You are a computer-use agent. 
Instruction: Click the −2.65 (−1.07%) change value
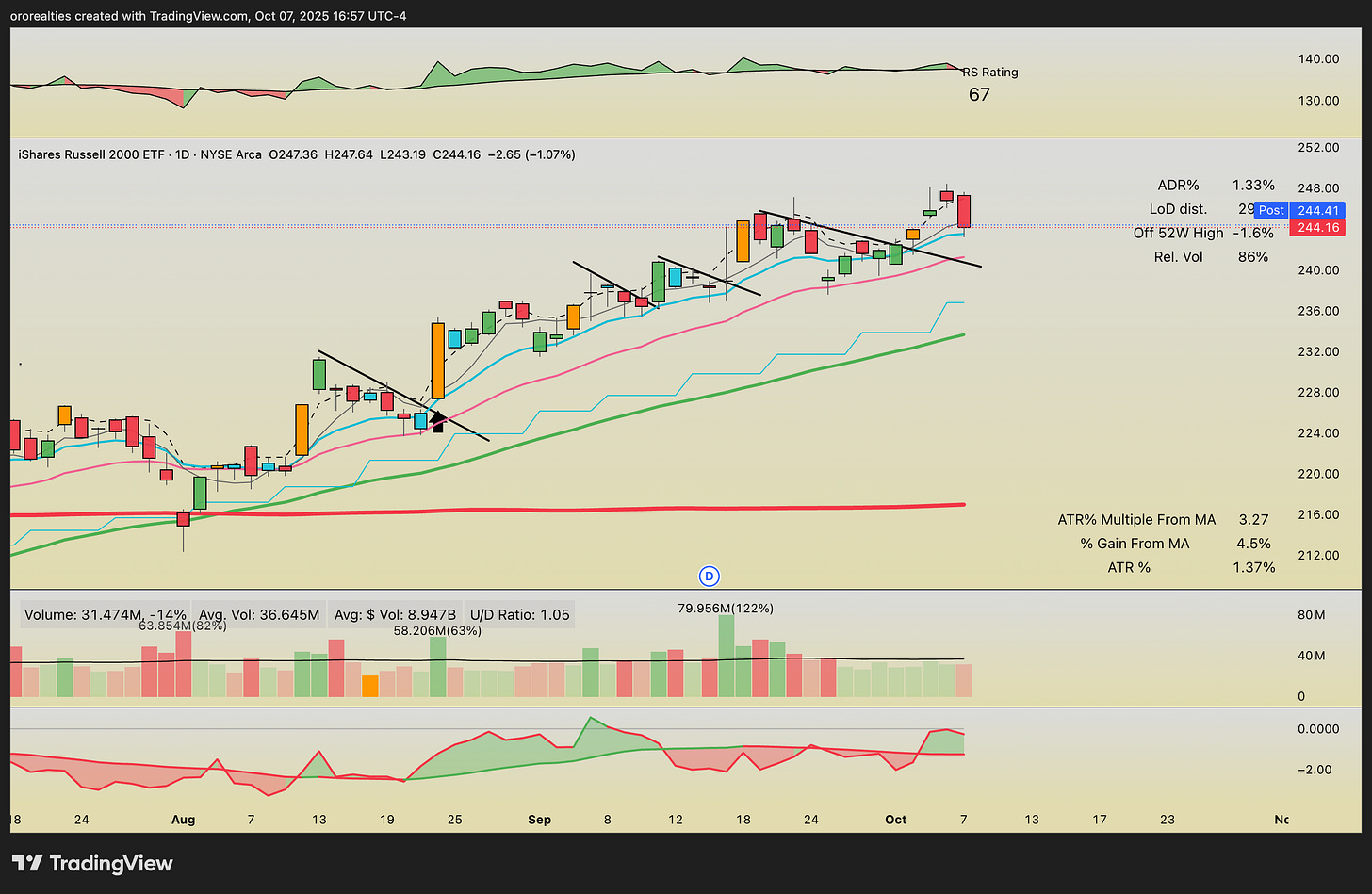(531, 154)
